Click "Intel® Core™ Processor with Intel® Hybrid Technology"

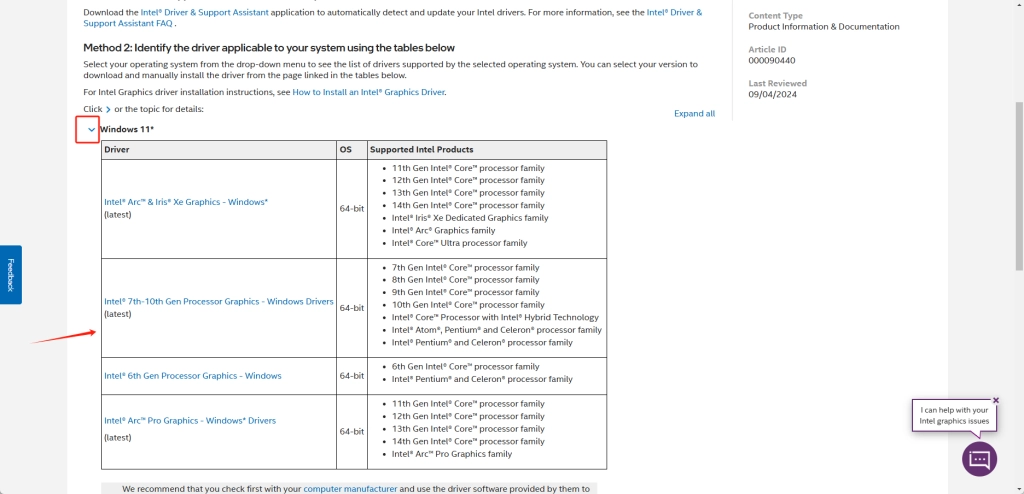[x=495, y=318]
